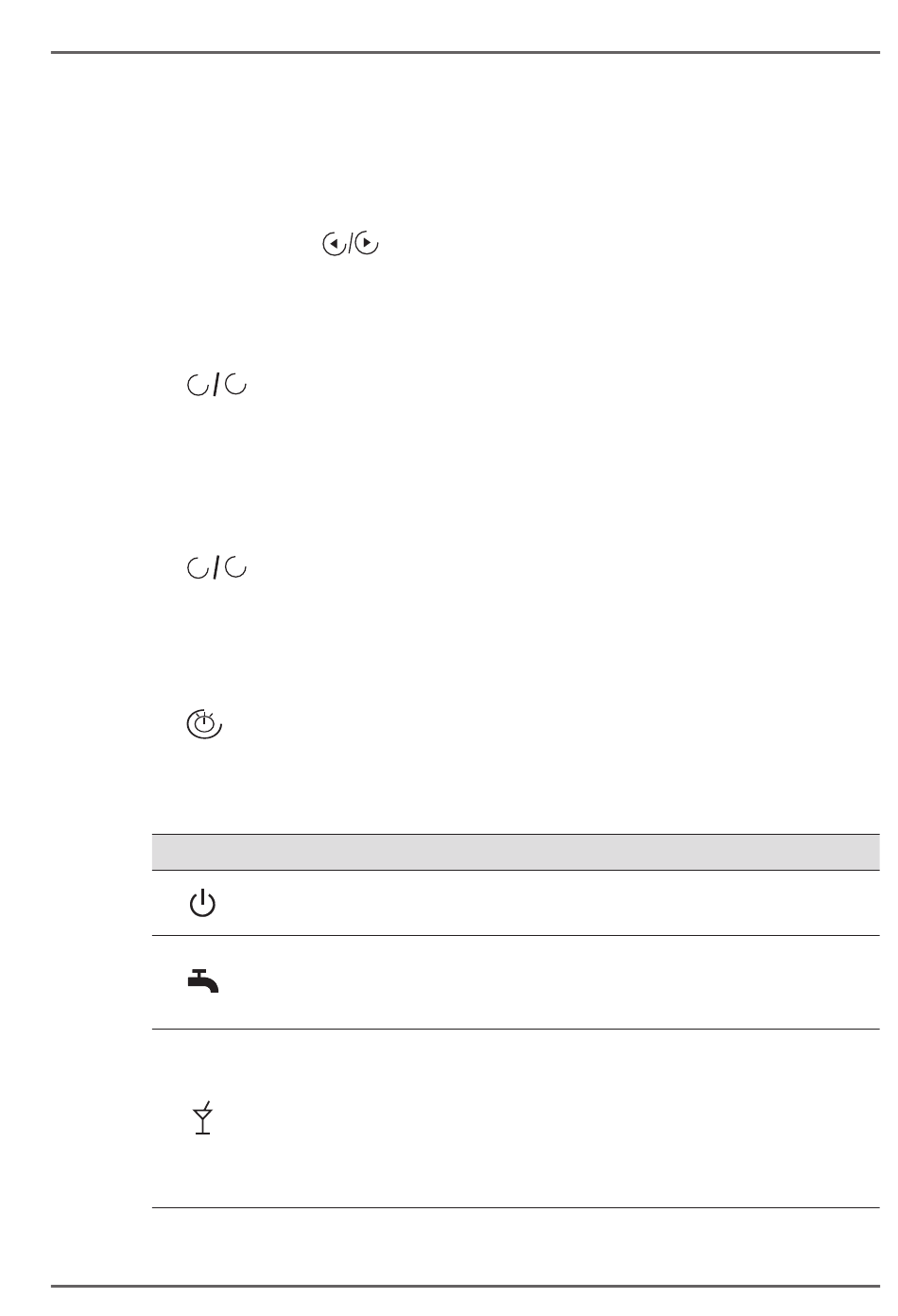
Task: Select the right open-circle knob in first pair
Action: 237,385
